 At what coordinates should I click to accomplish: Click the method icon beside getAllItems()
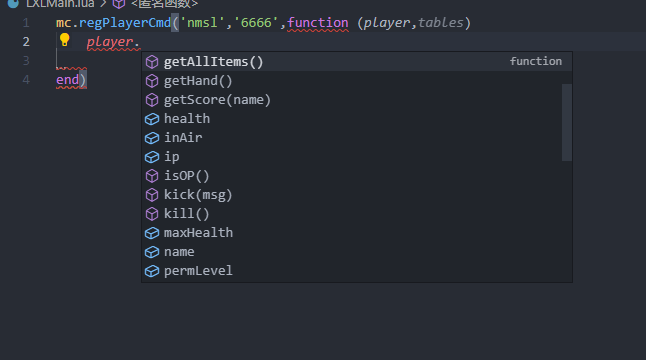152,62
